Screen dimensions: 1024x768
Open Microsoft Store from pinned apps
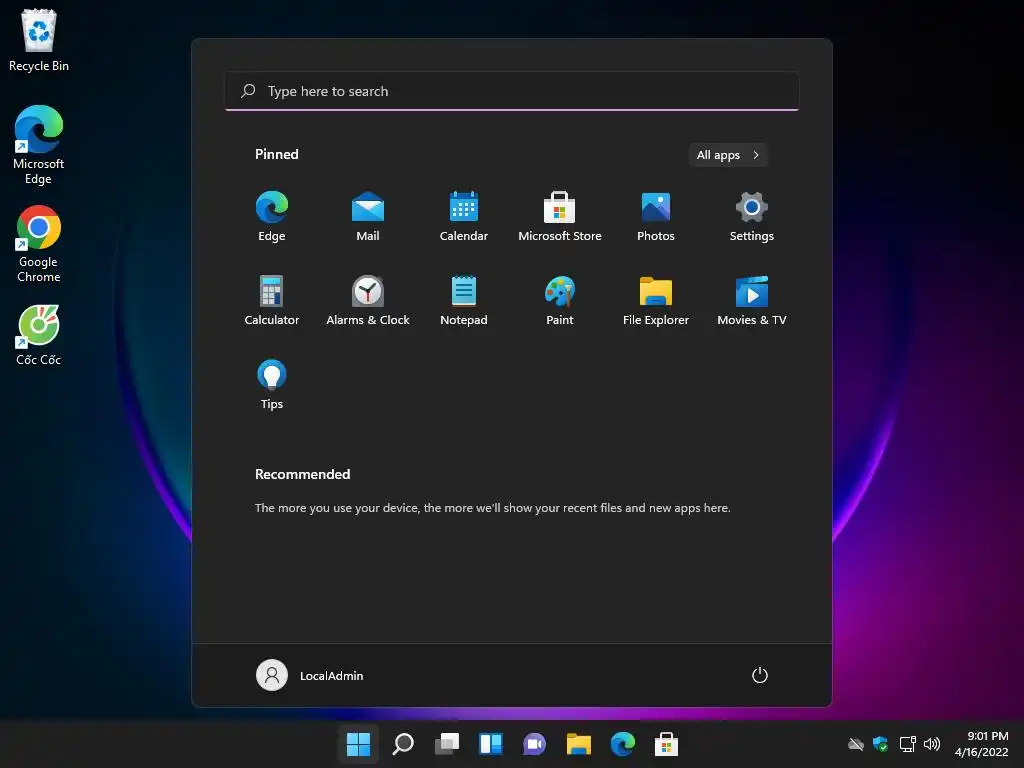pyautogui.click(x=560, y=216)
